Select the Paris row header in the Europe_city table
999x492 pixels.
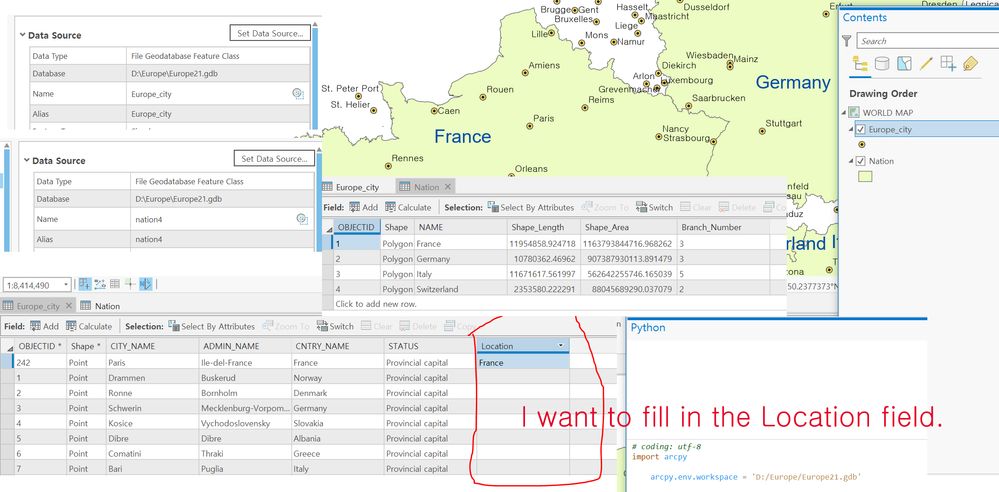pos(8,363)
